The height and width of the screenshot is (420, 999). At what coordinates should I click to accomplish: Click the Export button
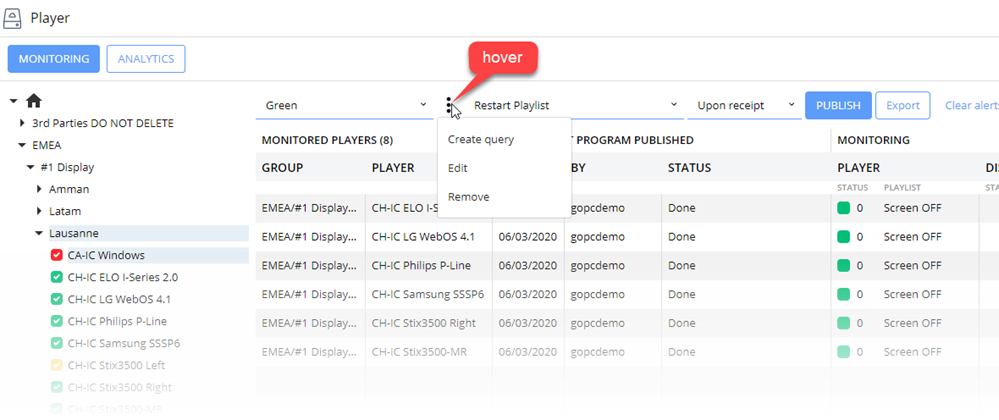(902, 105)
